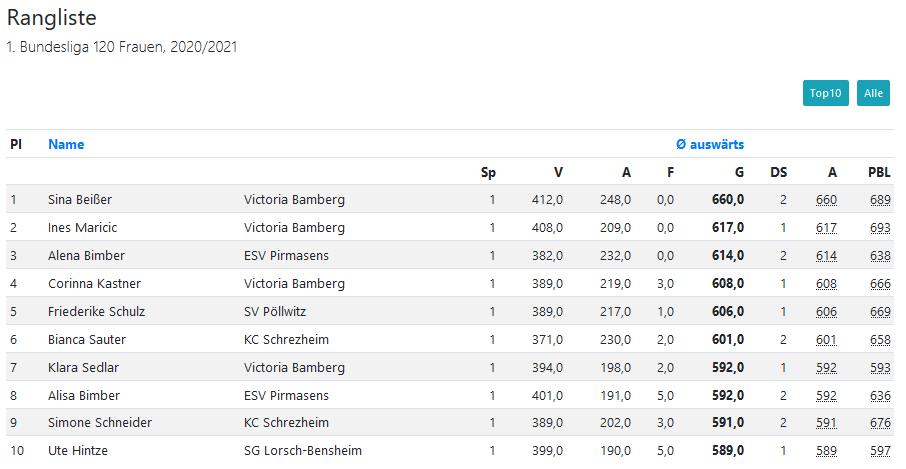Open Sina Beißer's personal best 689
Screen dimensions: 906x469
click(x=880, y=200)
